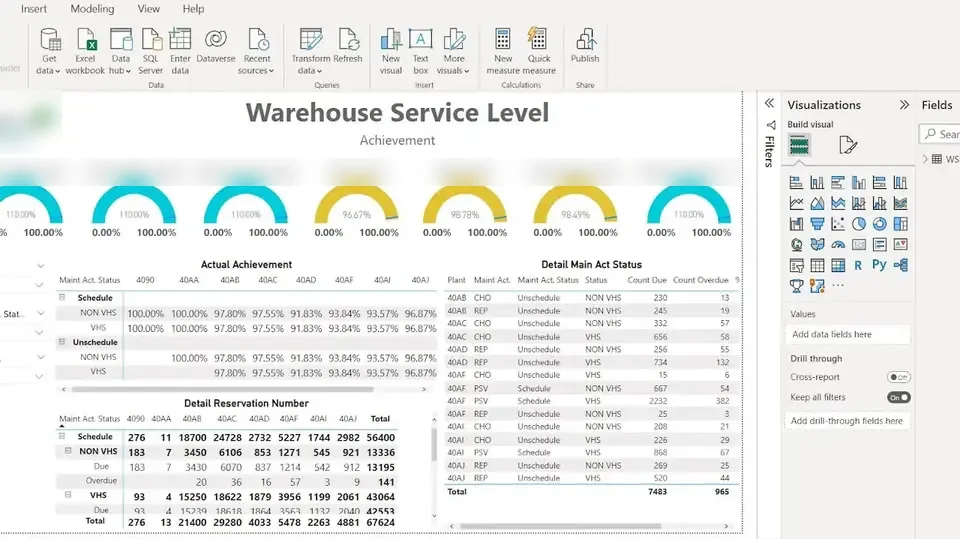Collapse Unschedule row in Actual Achievement

click(62, 342)
